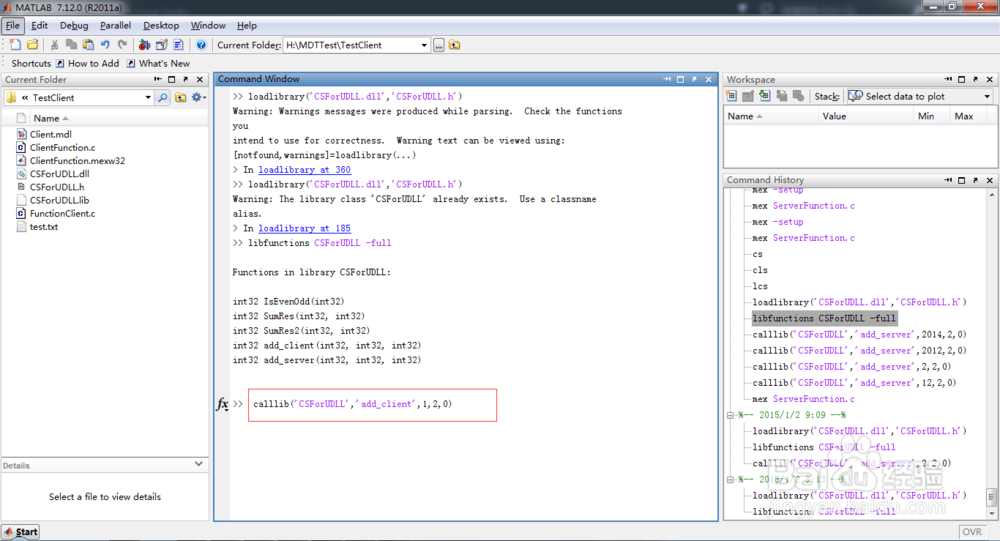Undock the Command Window panel

695,79
